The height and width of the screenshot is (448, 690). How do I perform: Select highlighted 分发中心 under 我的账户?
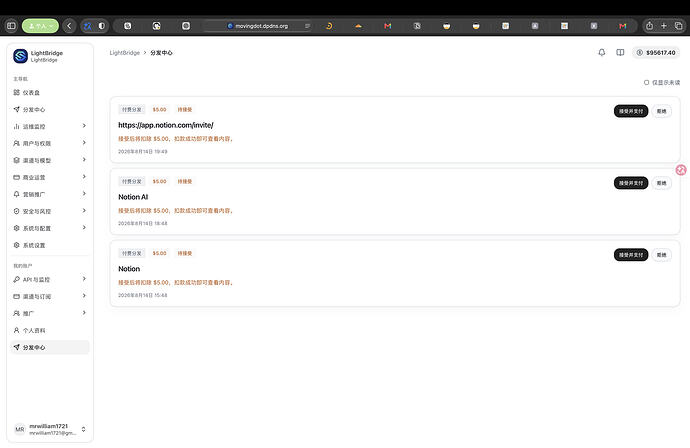50,347
